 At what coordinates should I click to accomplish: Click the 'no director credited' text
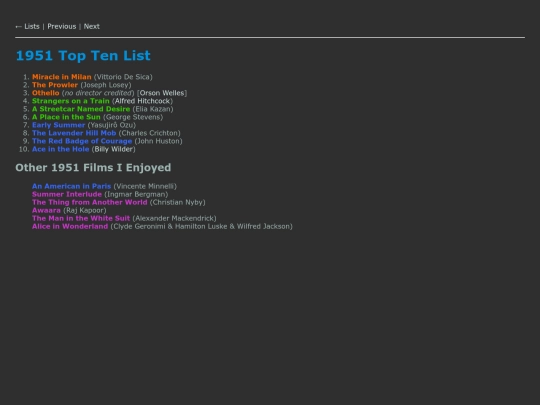coord(98,93)
